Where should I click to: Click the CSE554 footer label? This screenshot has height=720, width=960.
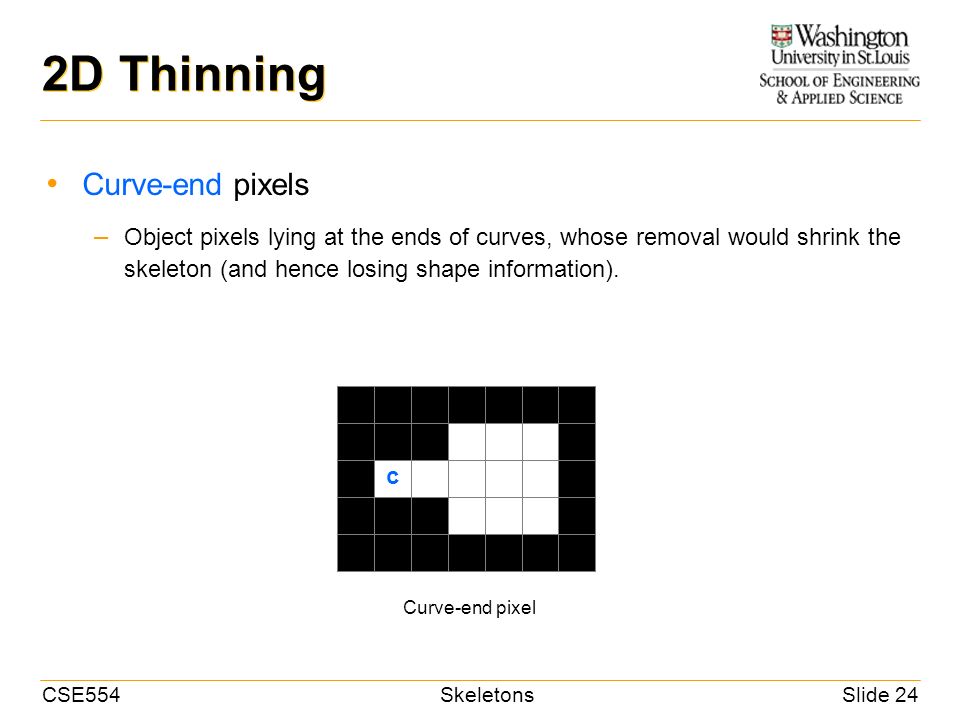[x=81, y=695]
